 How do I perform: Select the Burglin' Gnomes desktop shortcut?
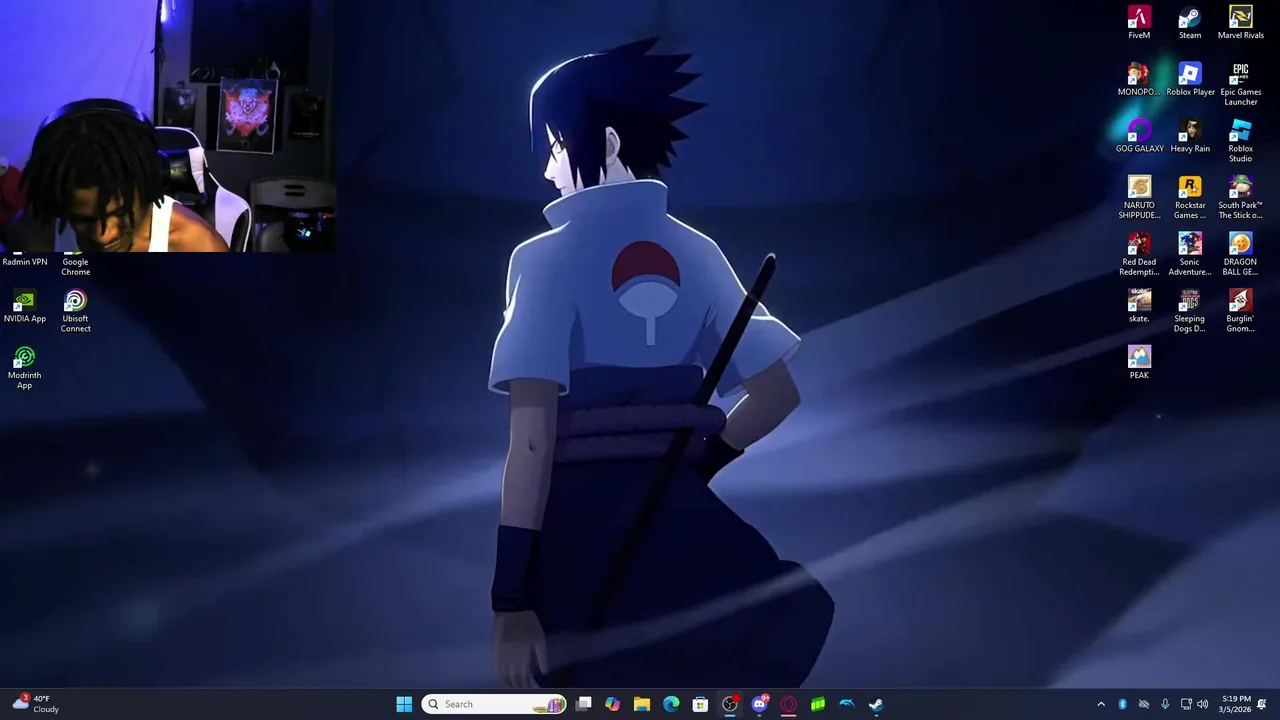click(x=1240, y=311)
